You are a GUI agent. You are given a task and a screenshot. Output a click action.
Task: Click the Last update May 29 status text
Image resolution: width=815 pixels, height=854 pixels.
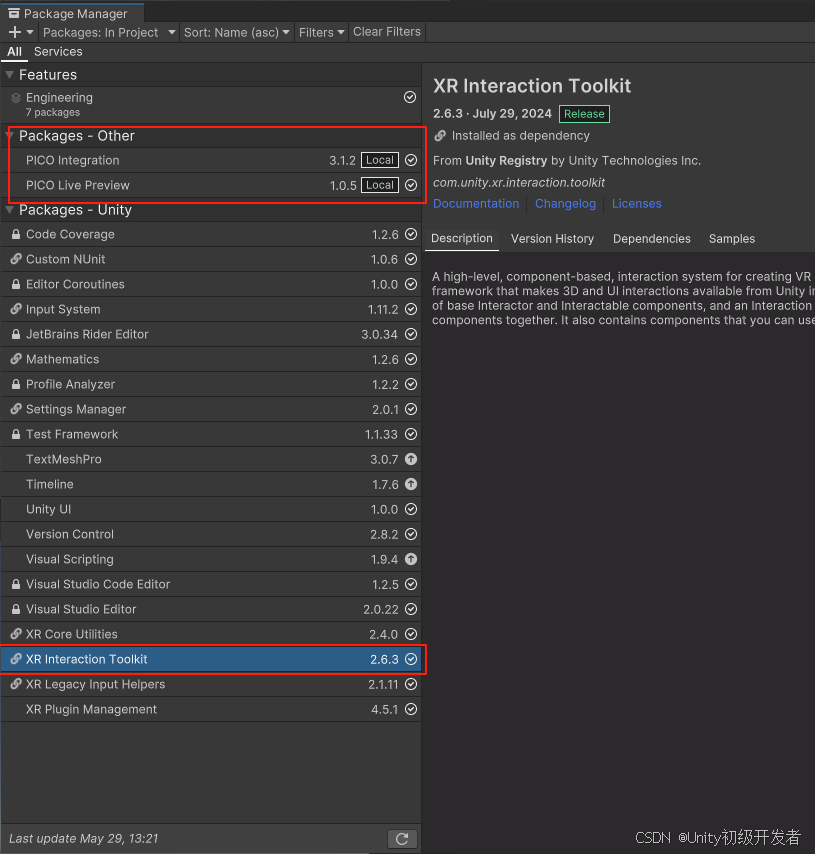tap(83, 839)
